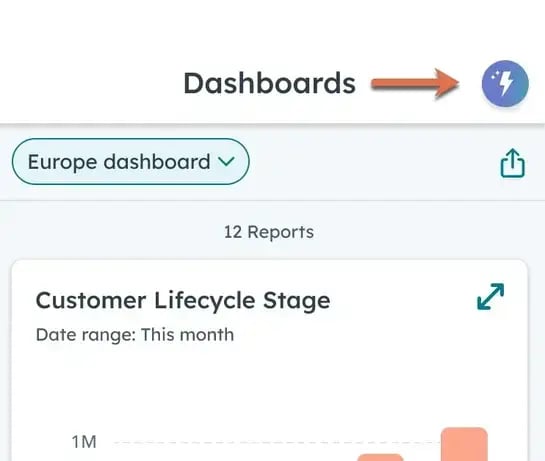Click the sparkle stars inside AI icon
This screenshot has height=461, width=545.
pos(495,76)
